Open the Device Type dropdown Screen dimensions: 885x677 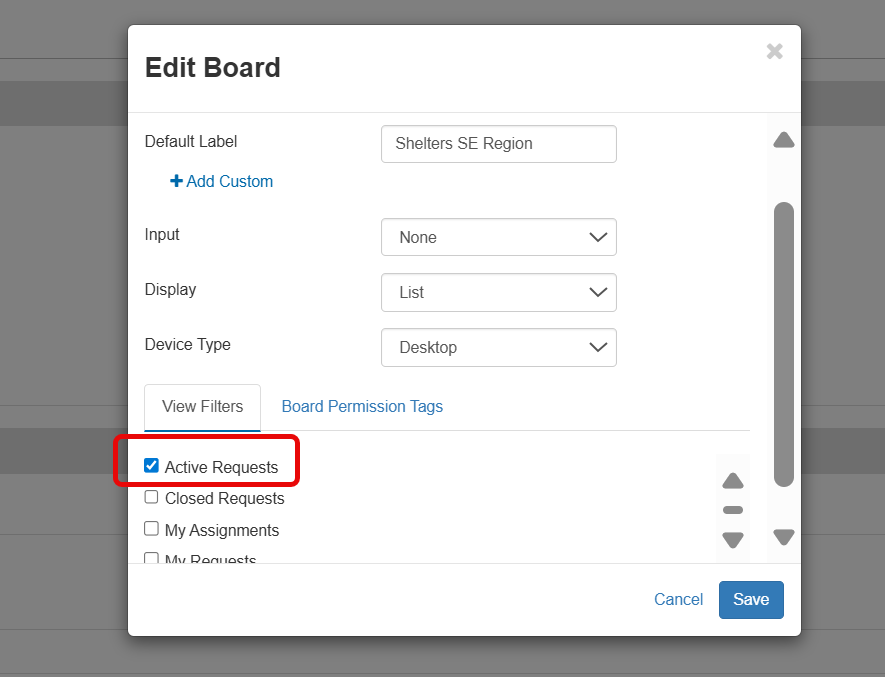(498, 347)
